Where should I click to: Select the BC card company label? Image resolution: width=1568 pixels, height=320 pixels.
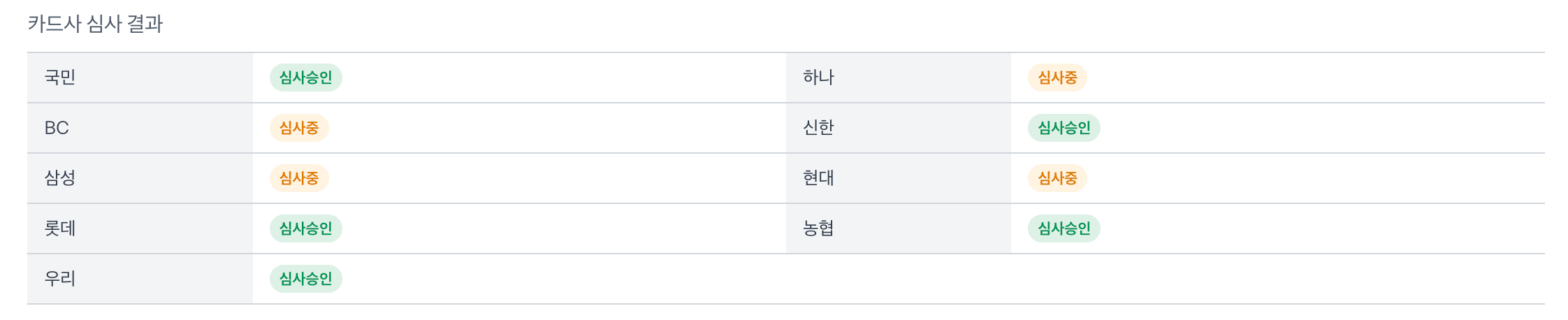click(57, 128)
